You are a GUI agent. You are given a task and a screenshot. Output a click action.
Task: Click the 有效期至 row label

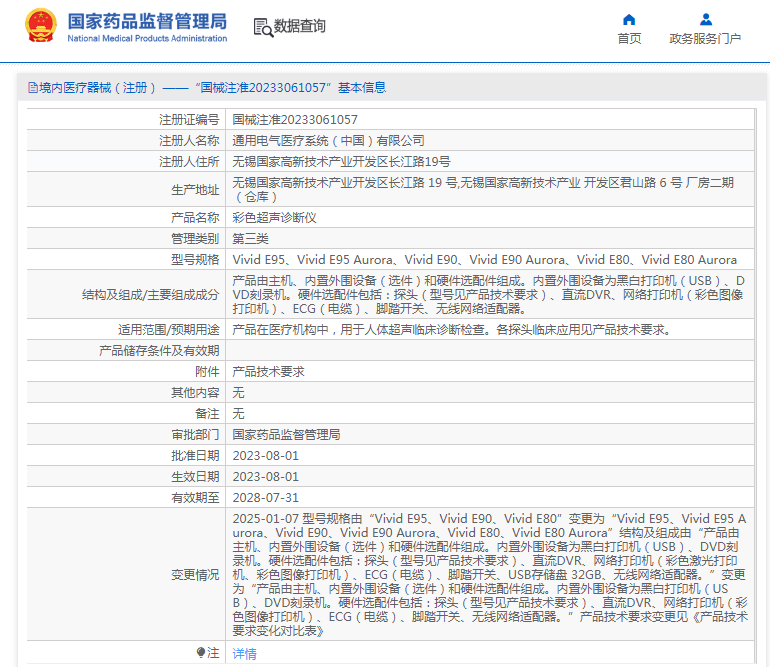point(195,498)
